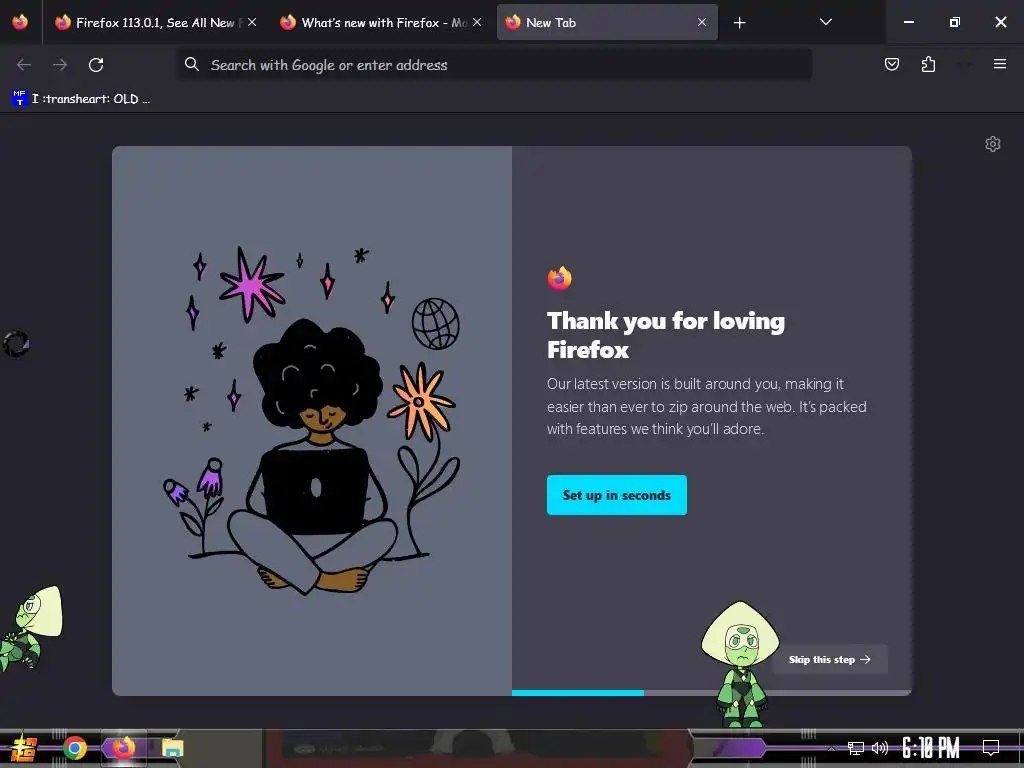Open Save to Pocket button

pos(891,64)
